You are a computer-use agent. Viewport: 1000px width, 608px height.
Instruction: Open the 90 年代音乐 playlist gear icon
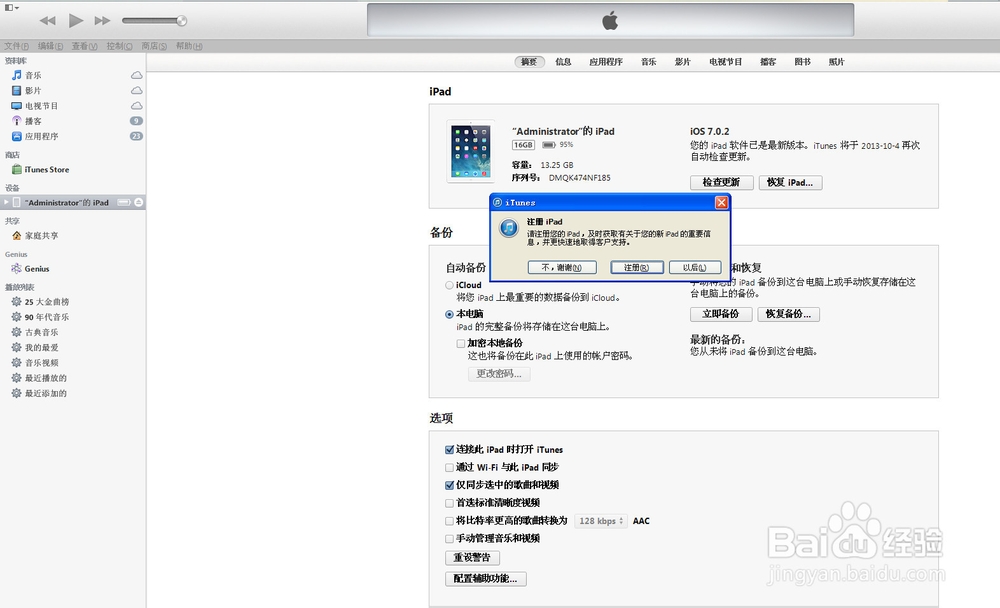pyautogui.click(x=17, y=317)
